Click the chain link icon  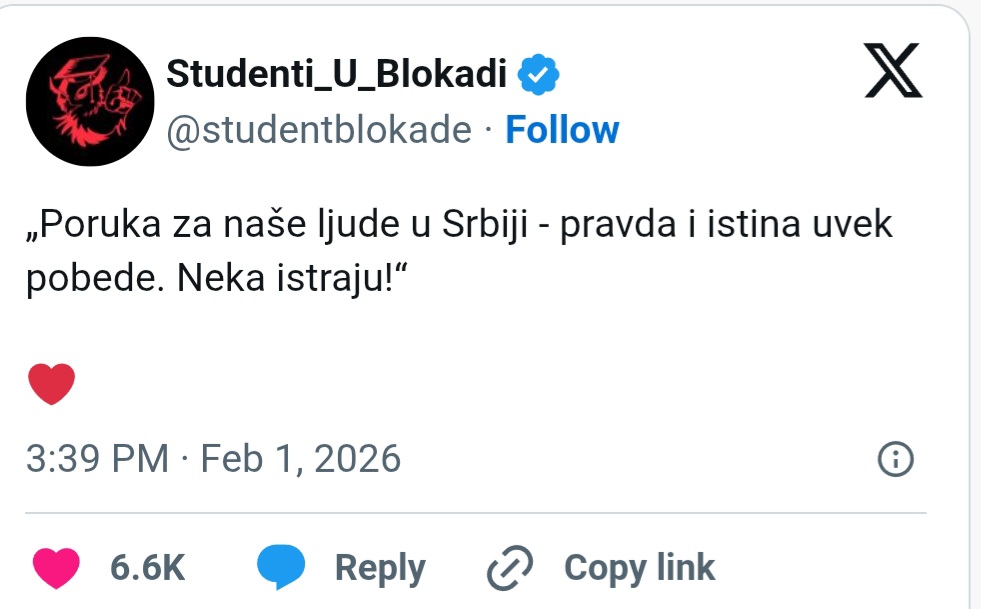pos(511,568)
